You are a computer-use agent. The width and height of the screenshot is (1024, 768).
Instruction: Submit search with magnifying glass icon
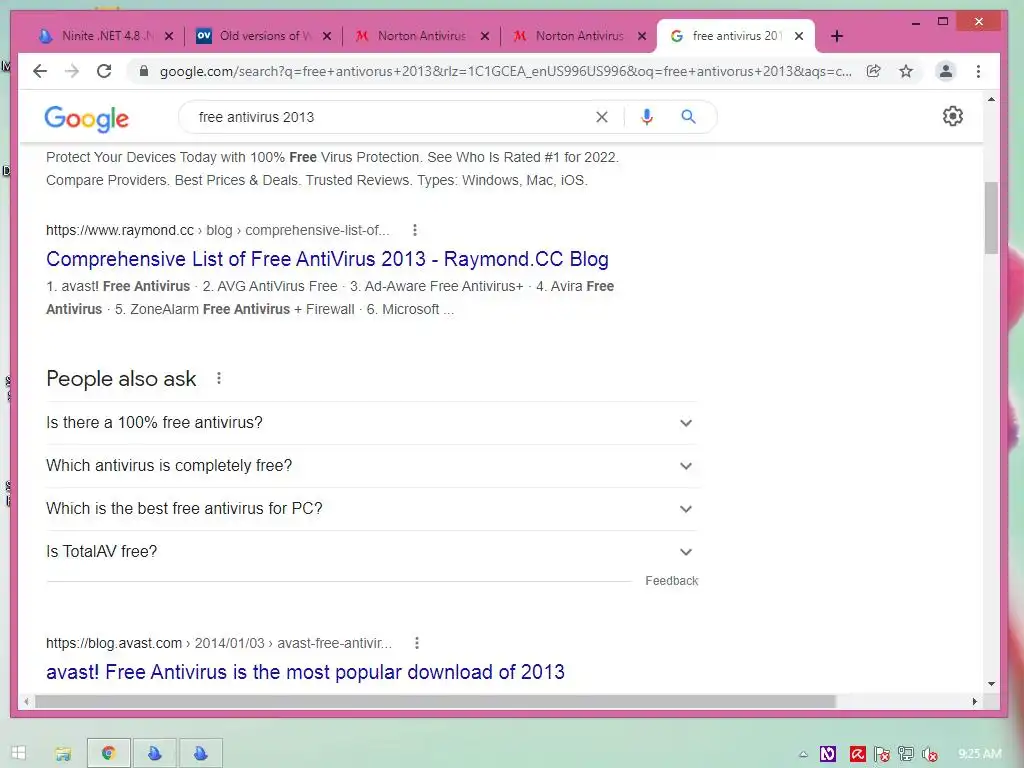click(688, 117)
